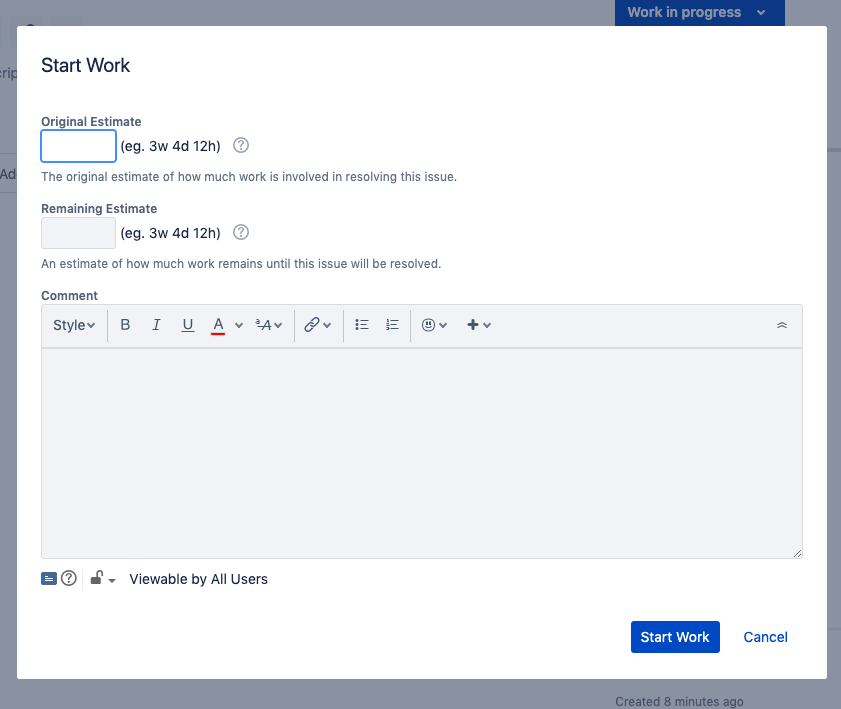Image resolution: width=841 pixels, height=709 pixels.
Task: Insert a numbered list
Action: click(x=392, y=325)
